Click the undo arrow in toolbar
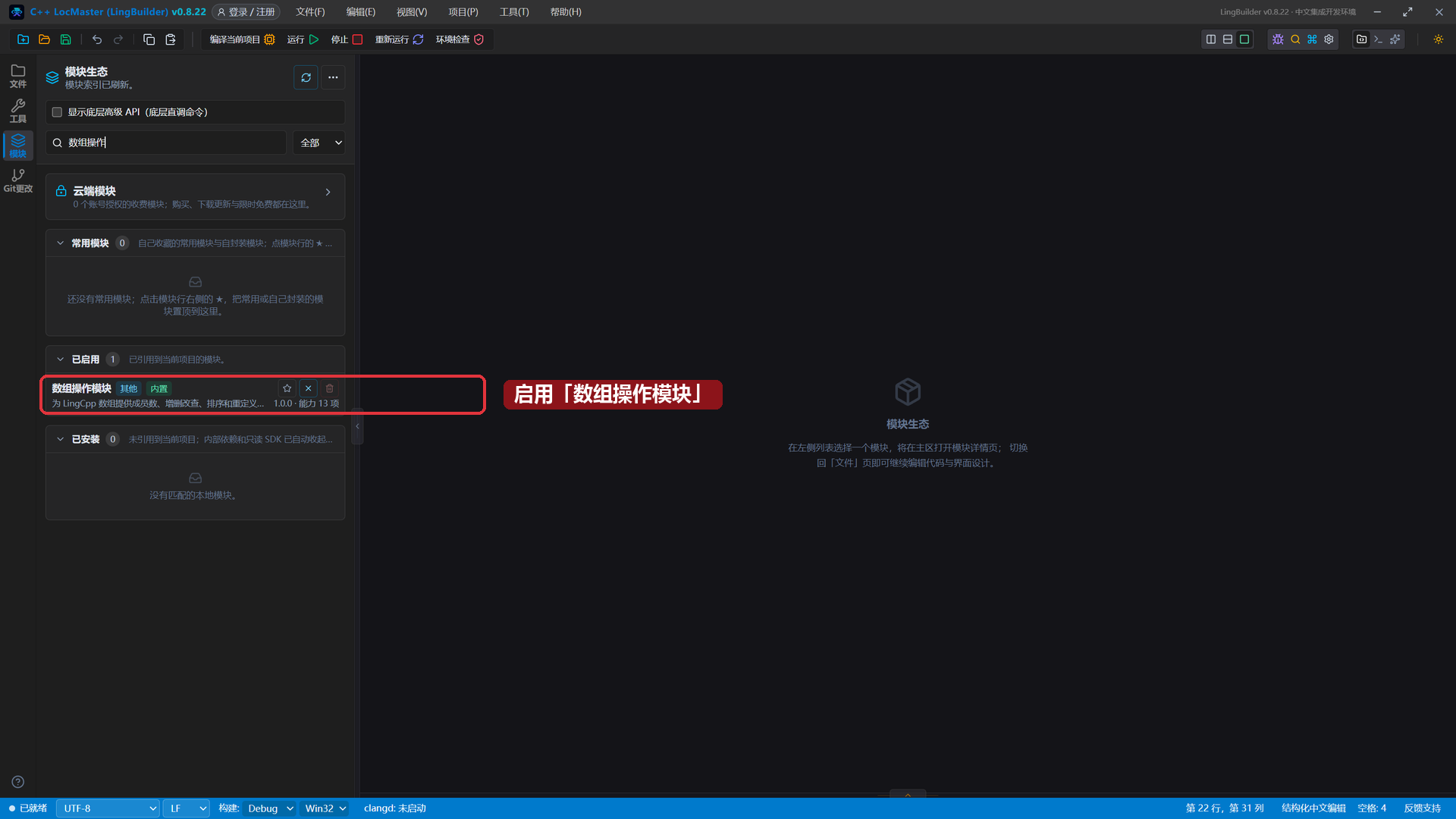Viewport: 1456px width, 819px height. click(x=97, y=39)
